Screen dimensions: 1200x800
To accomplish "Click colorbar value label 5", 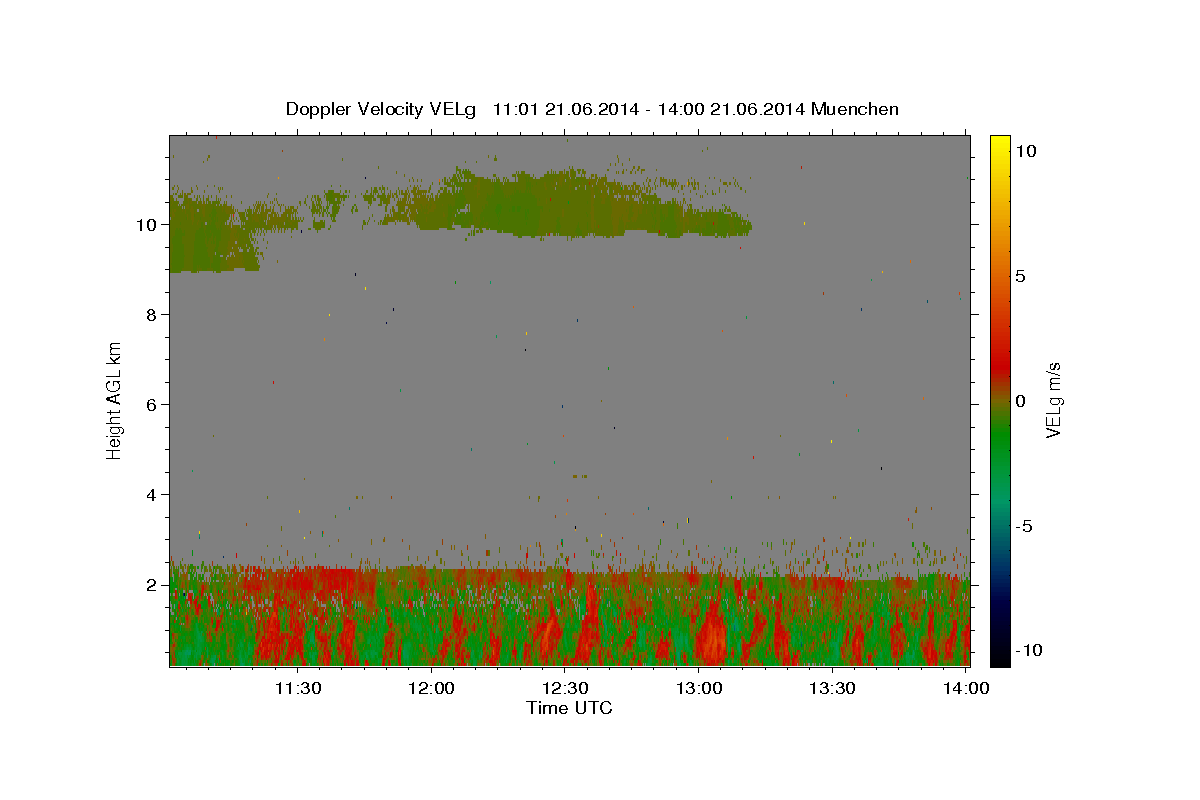I will point(1020,276).
